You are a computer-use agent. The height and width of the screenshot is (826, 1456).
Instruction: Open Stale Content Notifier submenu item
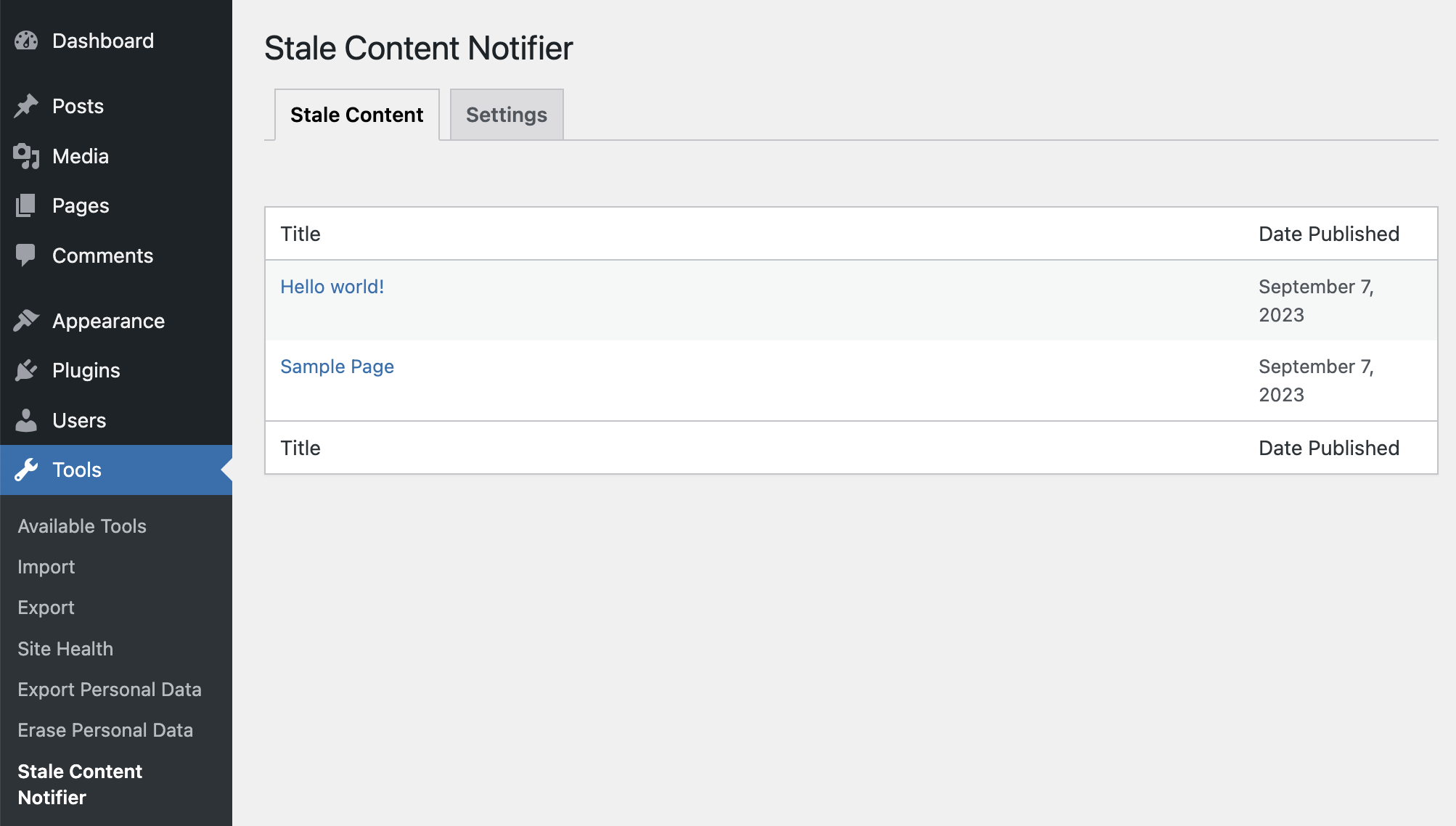(x=80, y=784)
